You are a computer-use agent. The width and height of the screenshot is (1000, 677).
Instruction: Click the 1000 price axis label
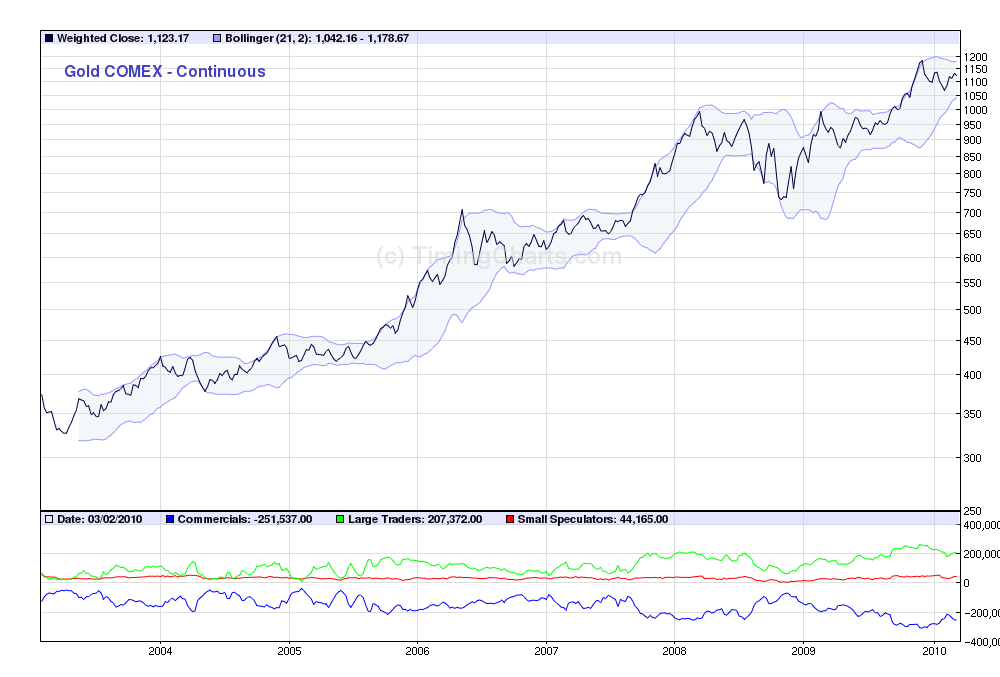pyautogui.click(x=975, y=110)
